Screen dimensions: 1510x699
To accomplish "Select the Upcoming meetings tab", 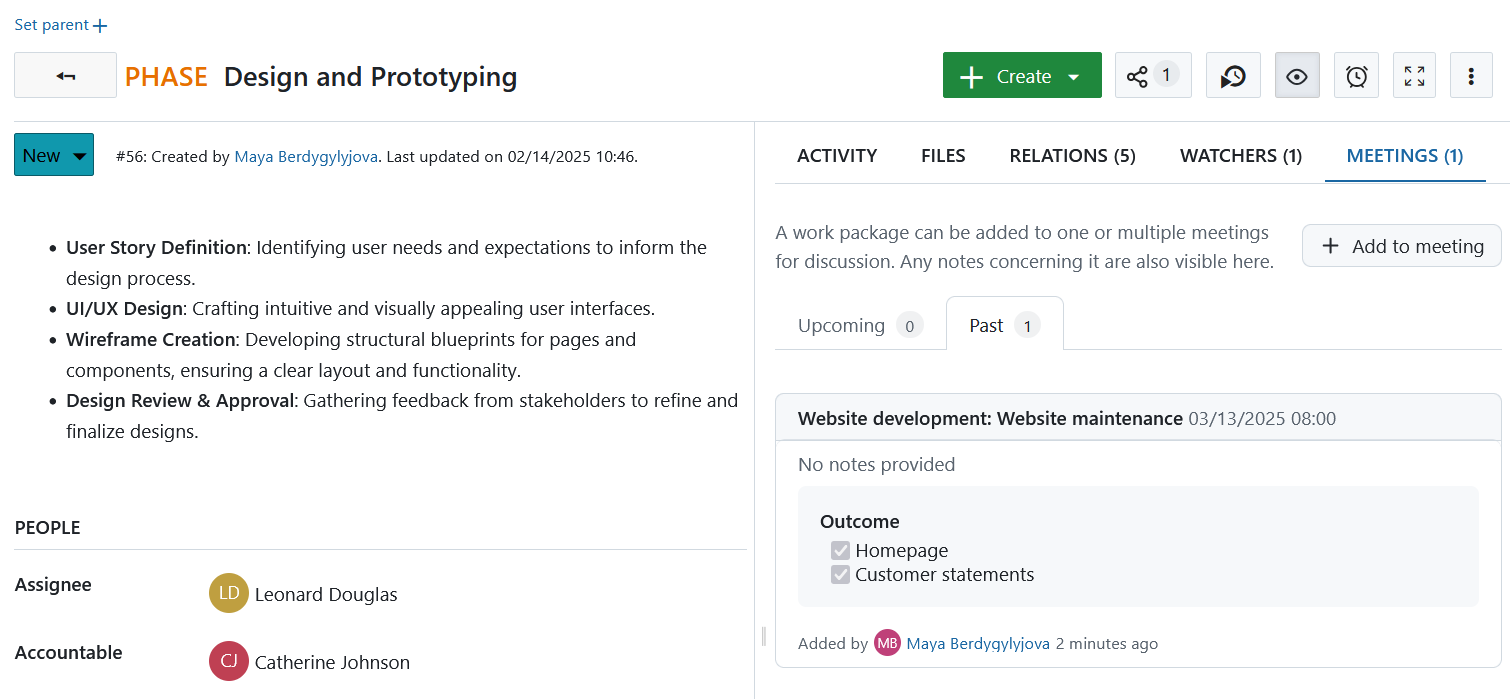I will (859, 326).
